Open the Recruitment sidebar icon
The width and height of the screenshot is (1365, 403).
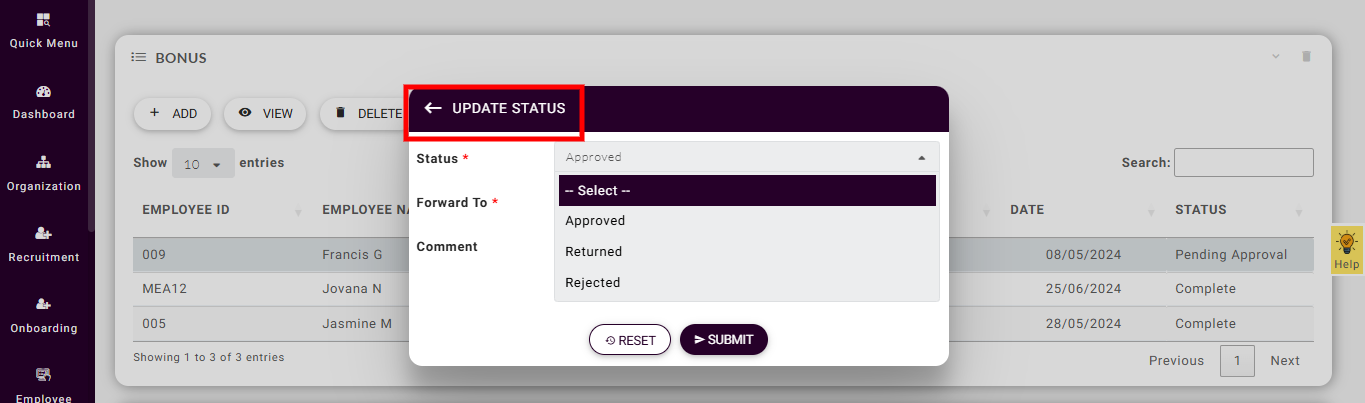(44, 234)
